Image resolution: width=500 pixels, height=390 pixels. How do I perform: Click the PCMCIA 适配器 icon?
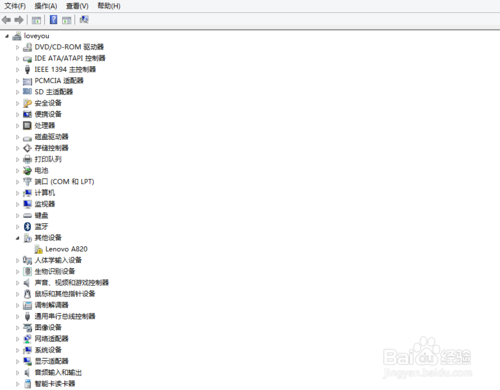(27, 81)
